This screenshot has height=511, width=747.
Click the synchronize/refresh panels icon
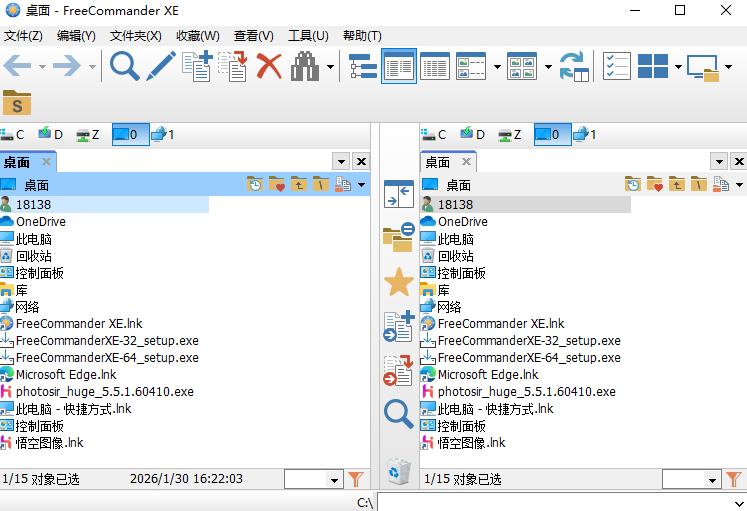pyautogui.click(x=574, y=66)
